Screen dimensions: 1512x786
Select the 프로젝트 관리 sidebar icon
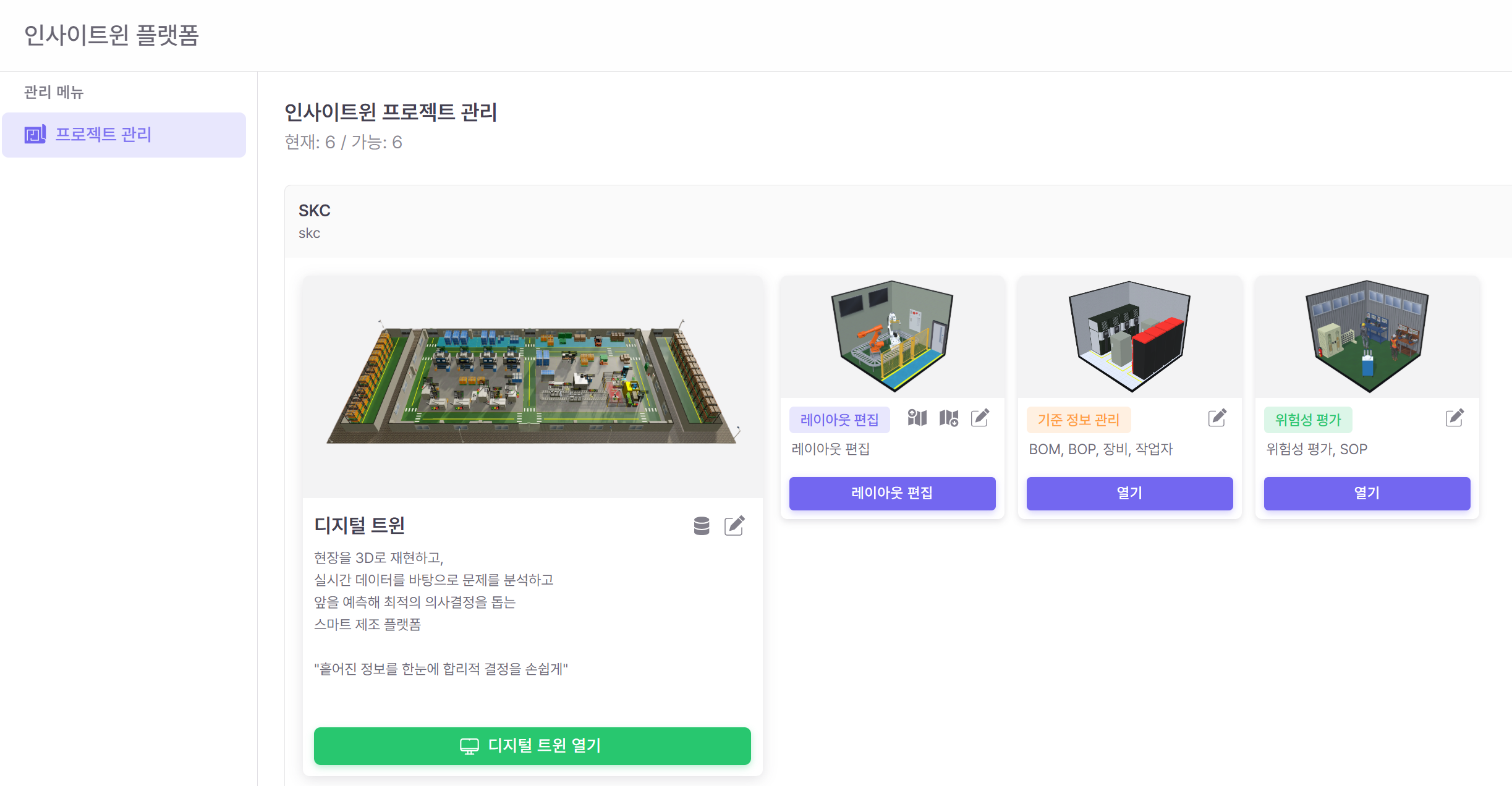[35, 135]
